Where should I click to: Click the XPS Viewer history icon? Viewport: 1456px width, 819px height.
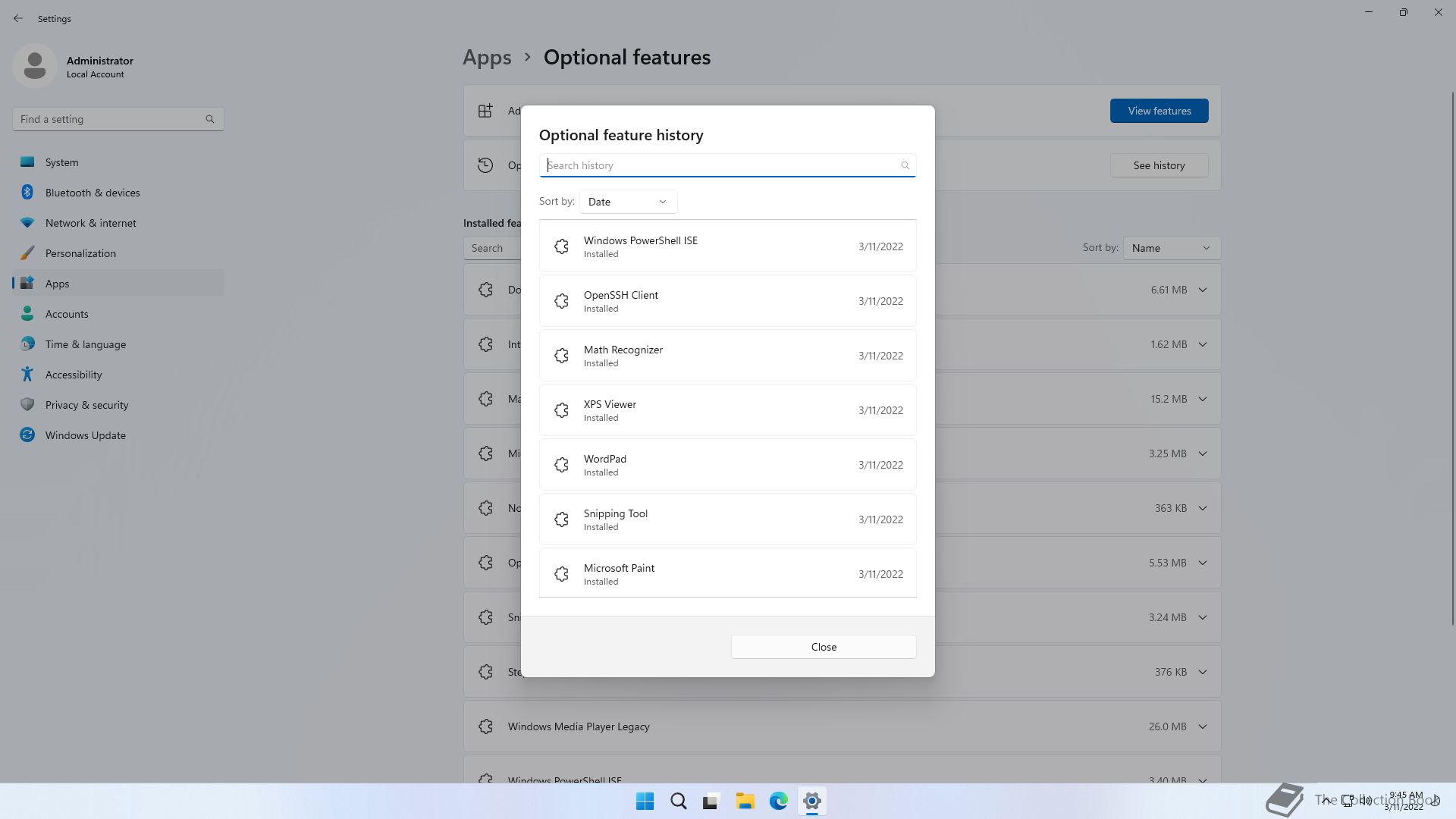[x=561, y=410]
